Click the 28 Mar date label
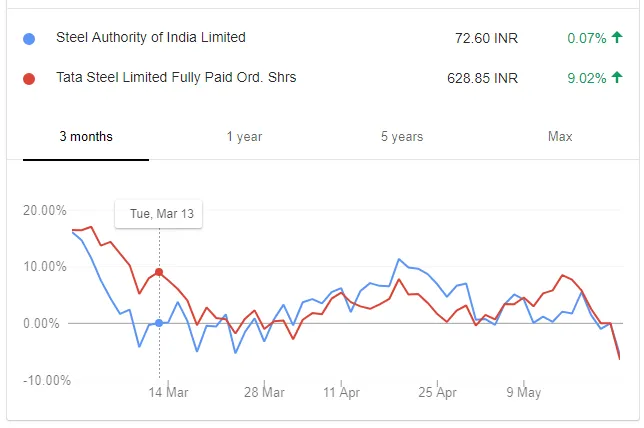Image resolution: width=644 pixels, height=428 pixels. [265, 393]
